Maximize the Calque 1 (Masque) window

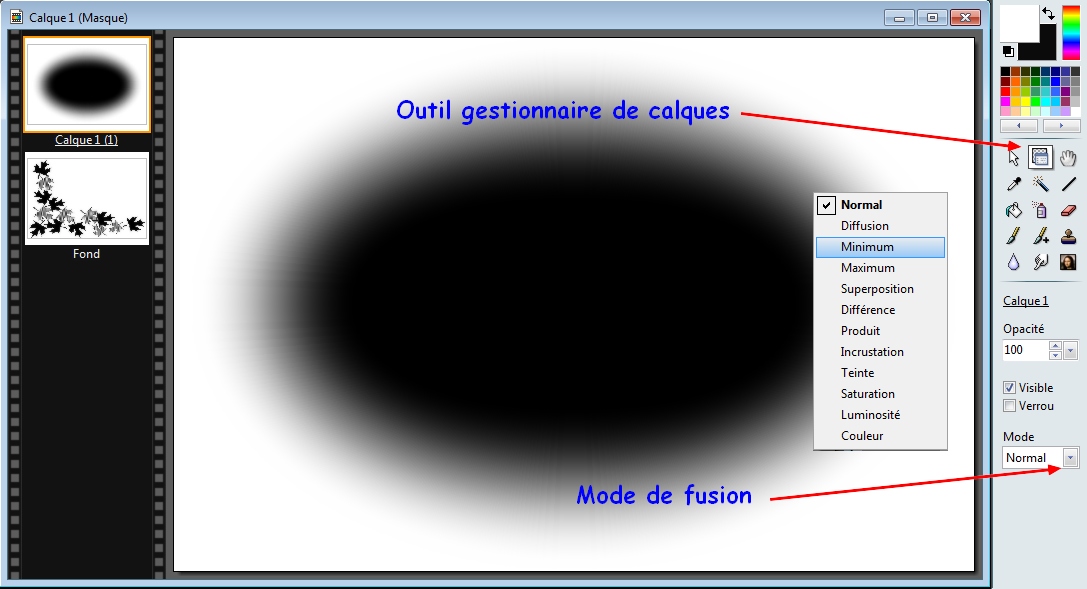pos(932,18)
